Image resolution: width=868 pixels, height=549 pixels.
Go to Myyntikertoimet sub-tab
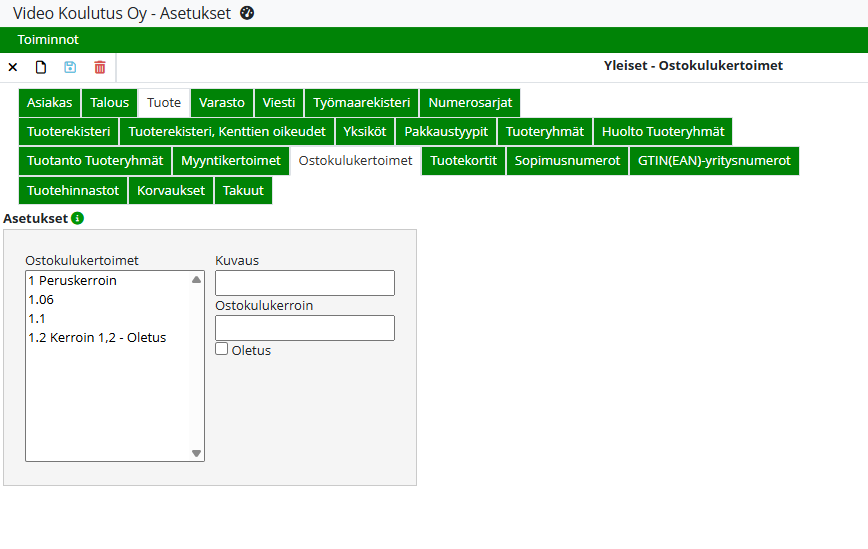click(x=231, y=161)
